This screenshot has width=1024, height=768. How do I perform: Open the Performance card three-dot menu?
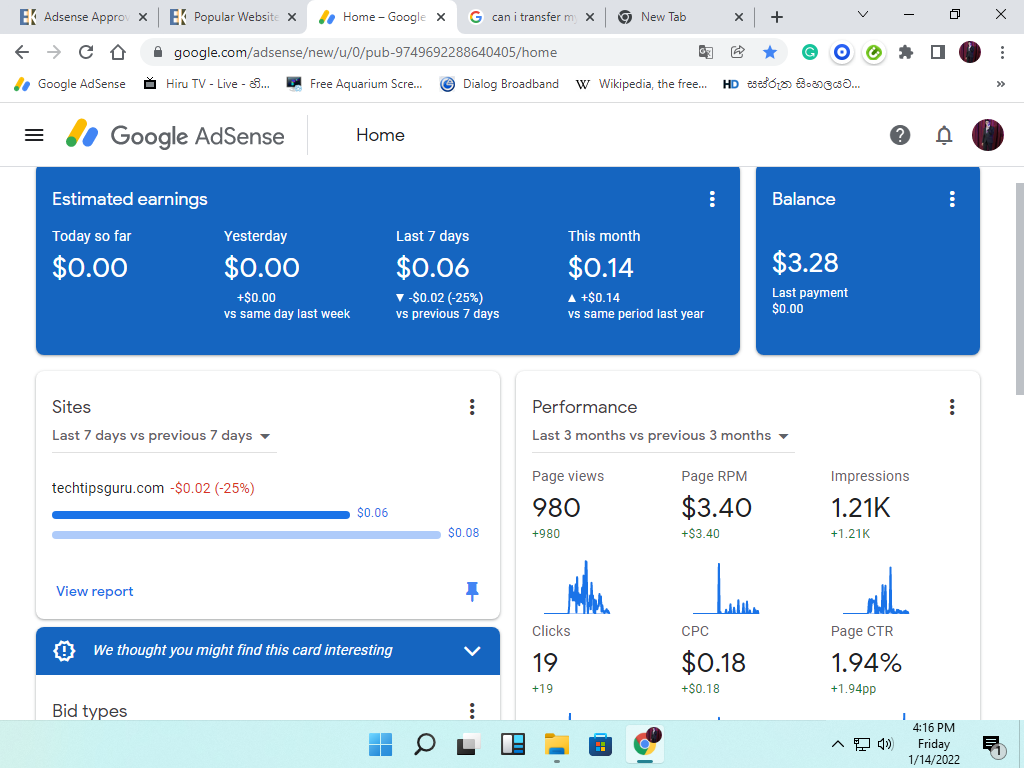pyautogui.click(x=952, y=408)
